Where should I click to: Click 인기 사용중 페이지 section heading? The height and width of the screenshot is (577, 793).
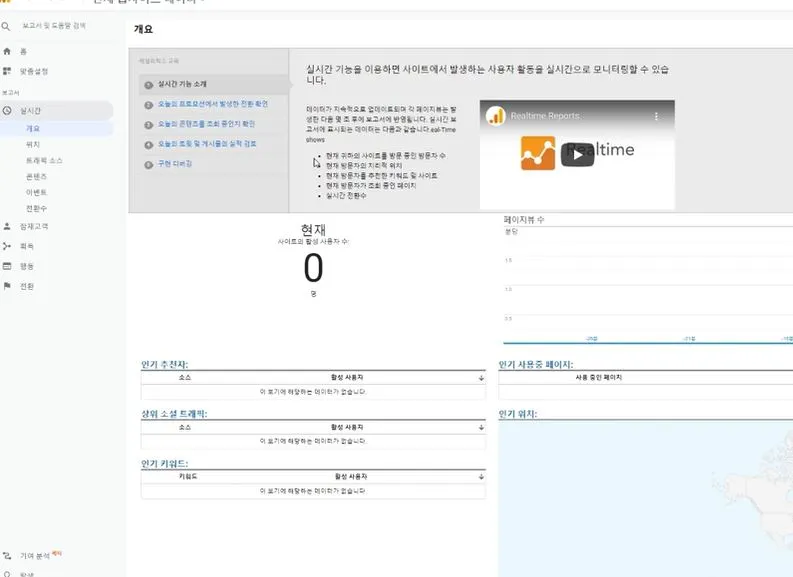pyautogui.click(x=536, y=365)
